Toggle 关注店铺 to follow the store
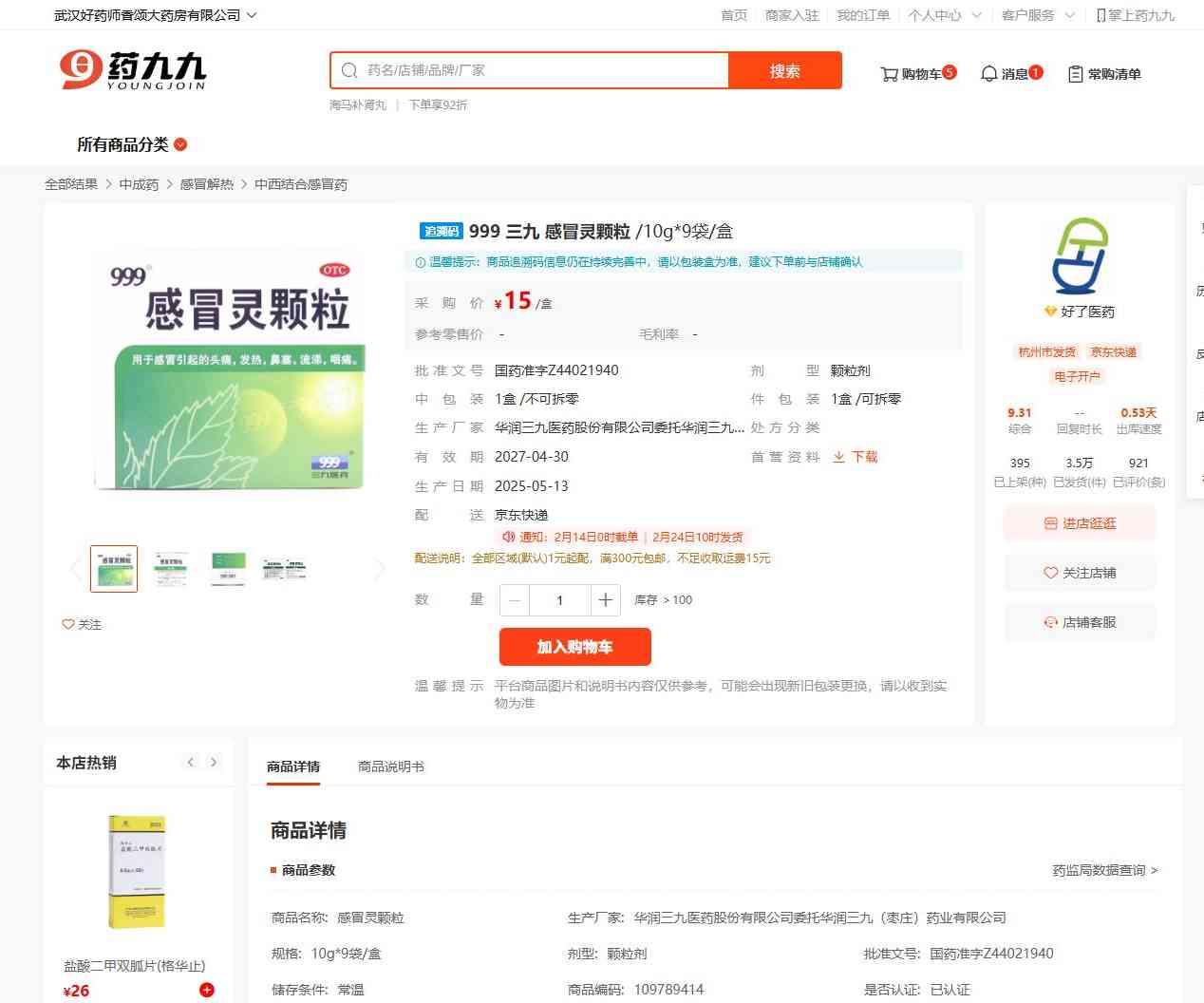Screen dimensions: 1204x1003 tap(1080, 573)
